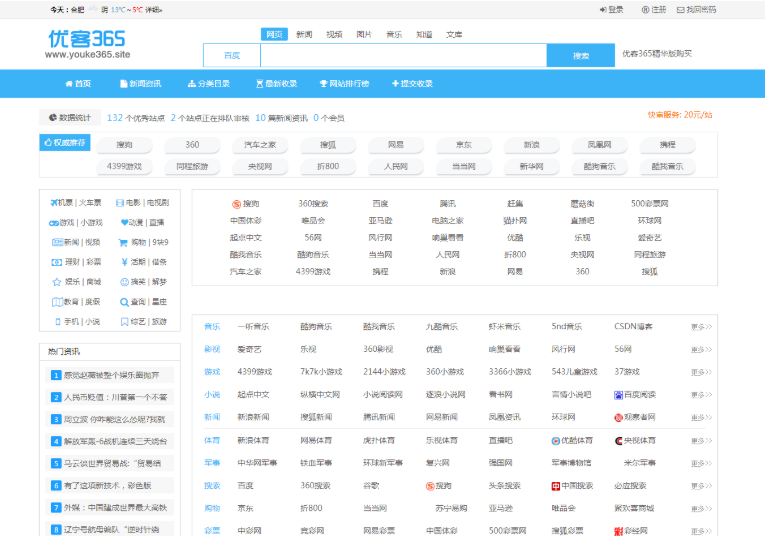Click the sitemap icon beside 分类目录

[x=192, y=84]
